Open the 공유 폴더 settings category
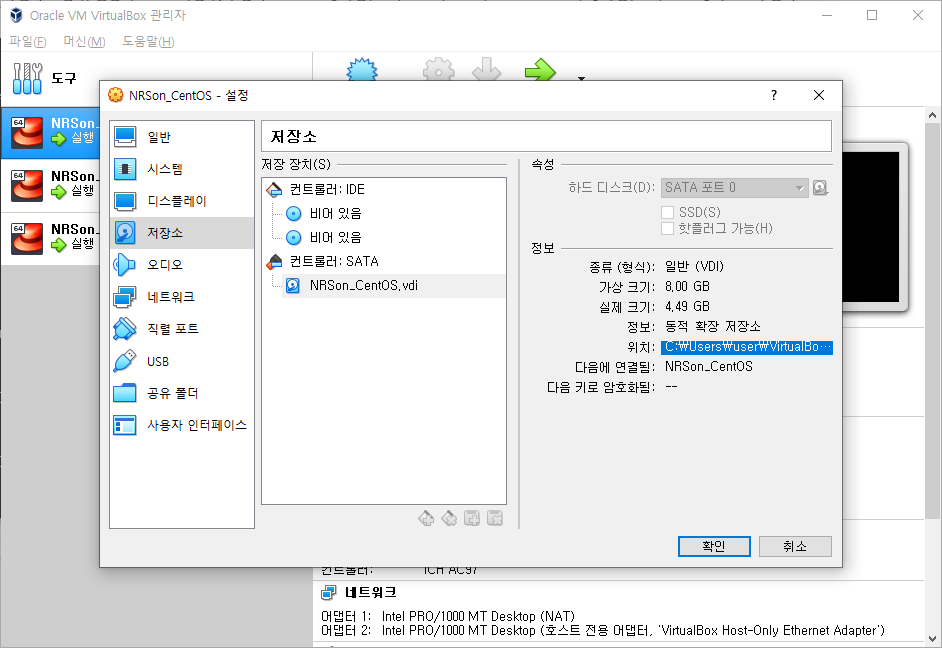 182,393
